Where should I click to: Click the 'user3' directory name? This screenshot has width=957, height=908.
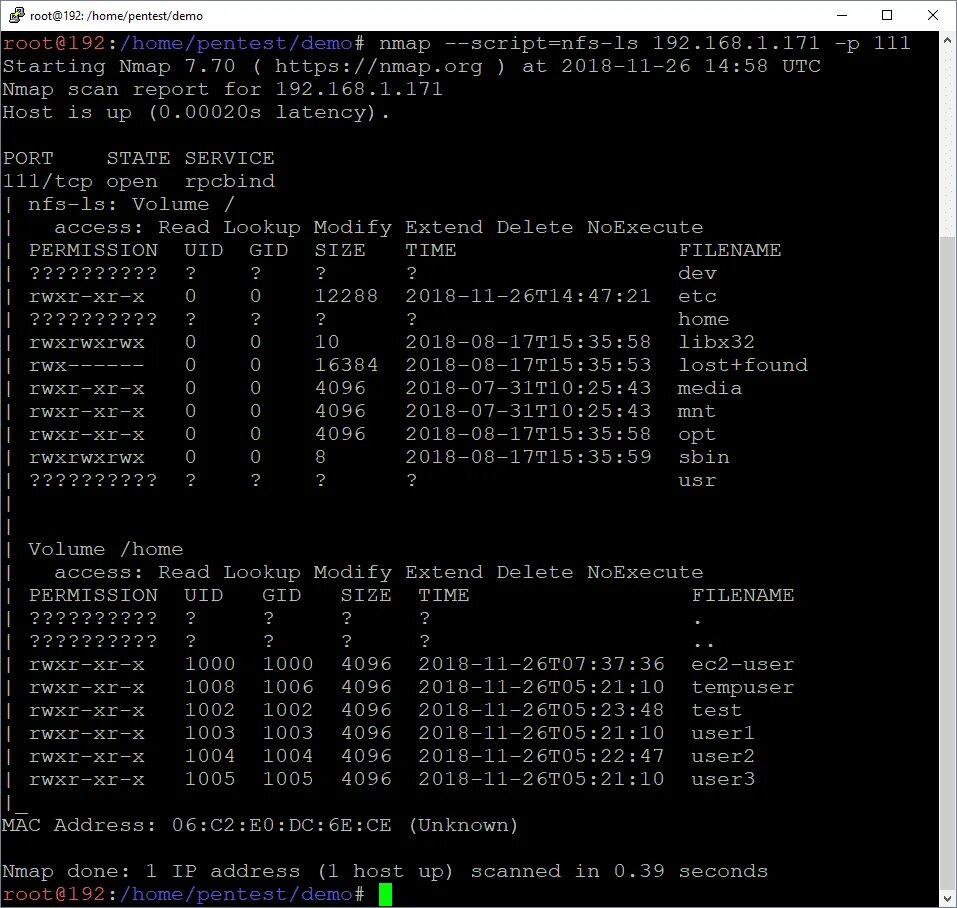[723, 780]
